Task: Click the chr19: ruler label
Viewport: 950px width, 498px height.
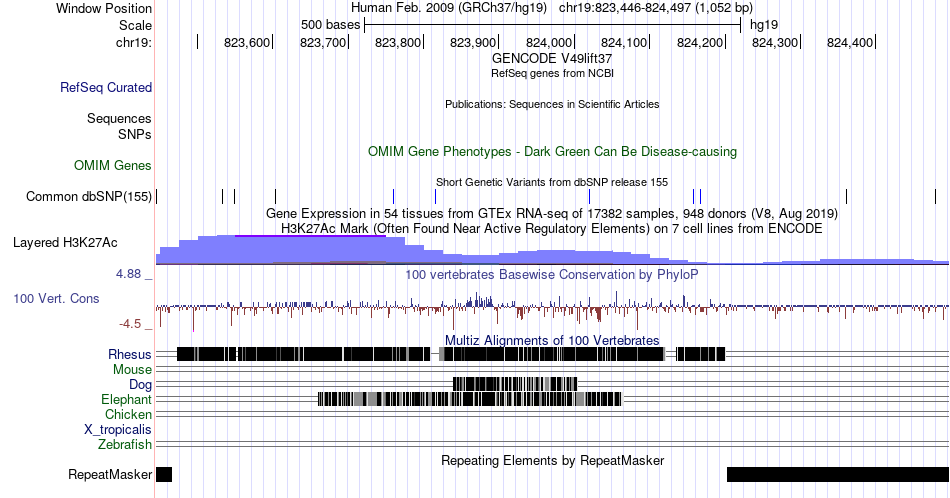Action: tap(134, 42)
